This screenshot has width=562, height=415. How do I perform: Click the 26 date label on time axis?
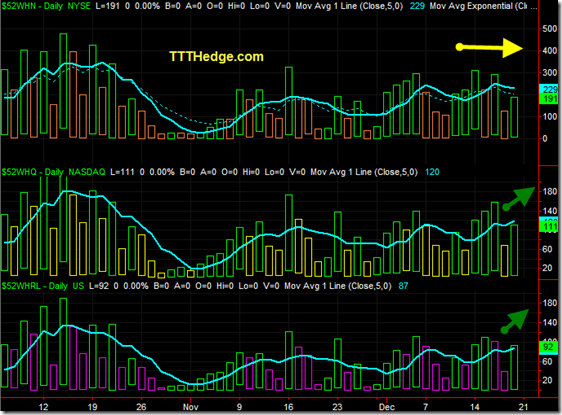click(x=141, y=407)
